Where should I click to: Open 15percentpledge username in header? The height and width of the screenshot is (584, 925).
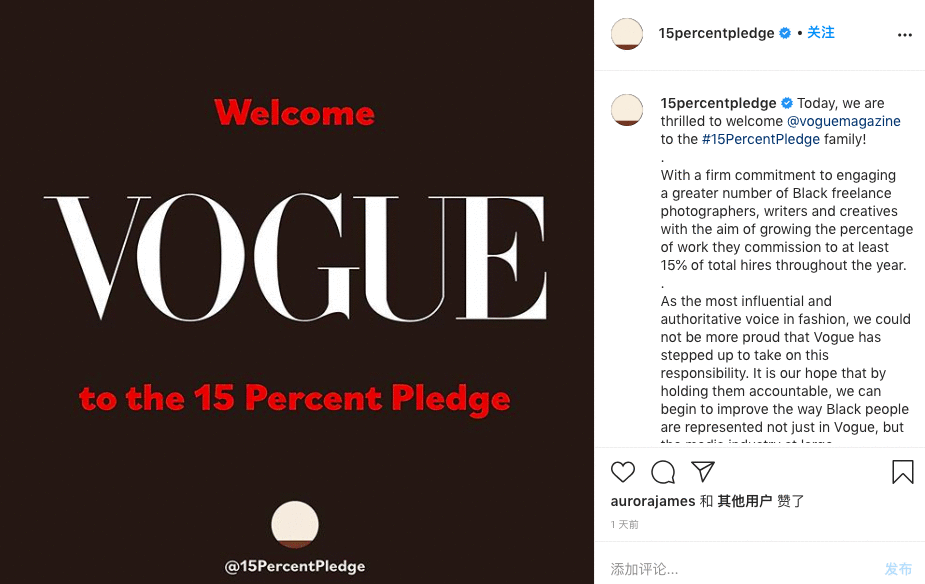tap(716, 33)
